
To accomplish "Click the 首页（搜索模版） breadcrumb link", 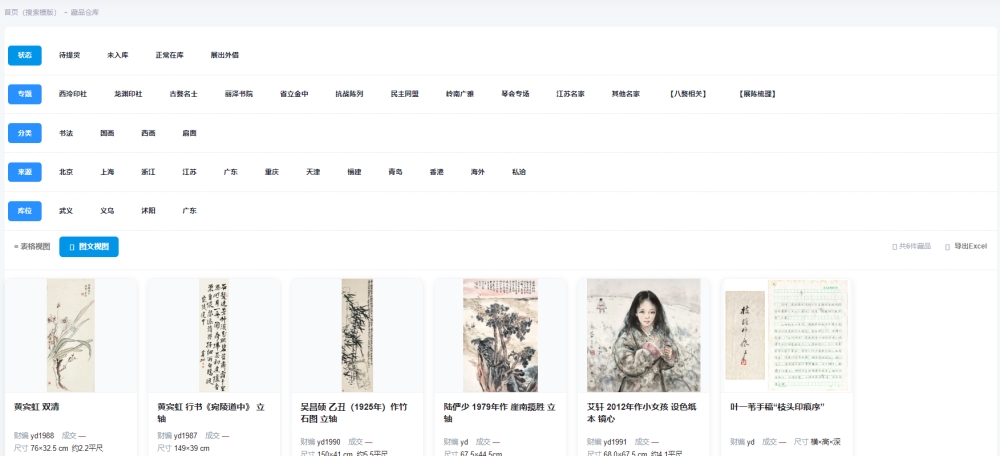I will pos(30,12).
